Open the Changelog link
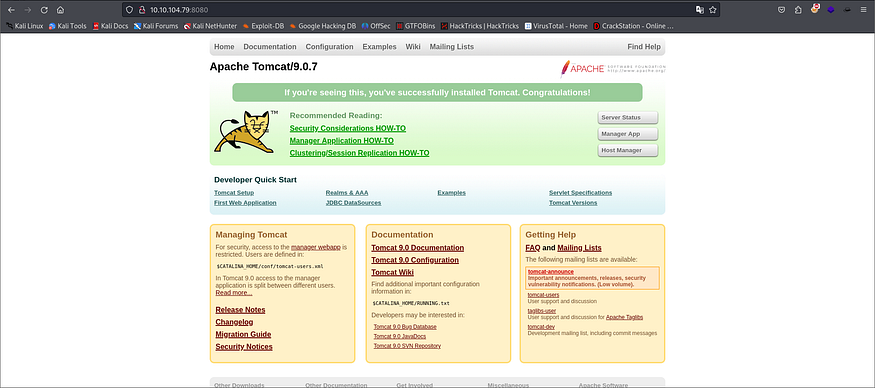 (234, 322)
